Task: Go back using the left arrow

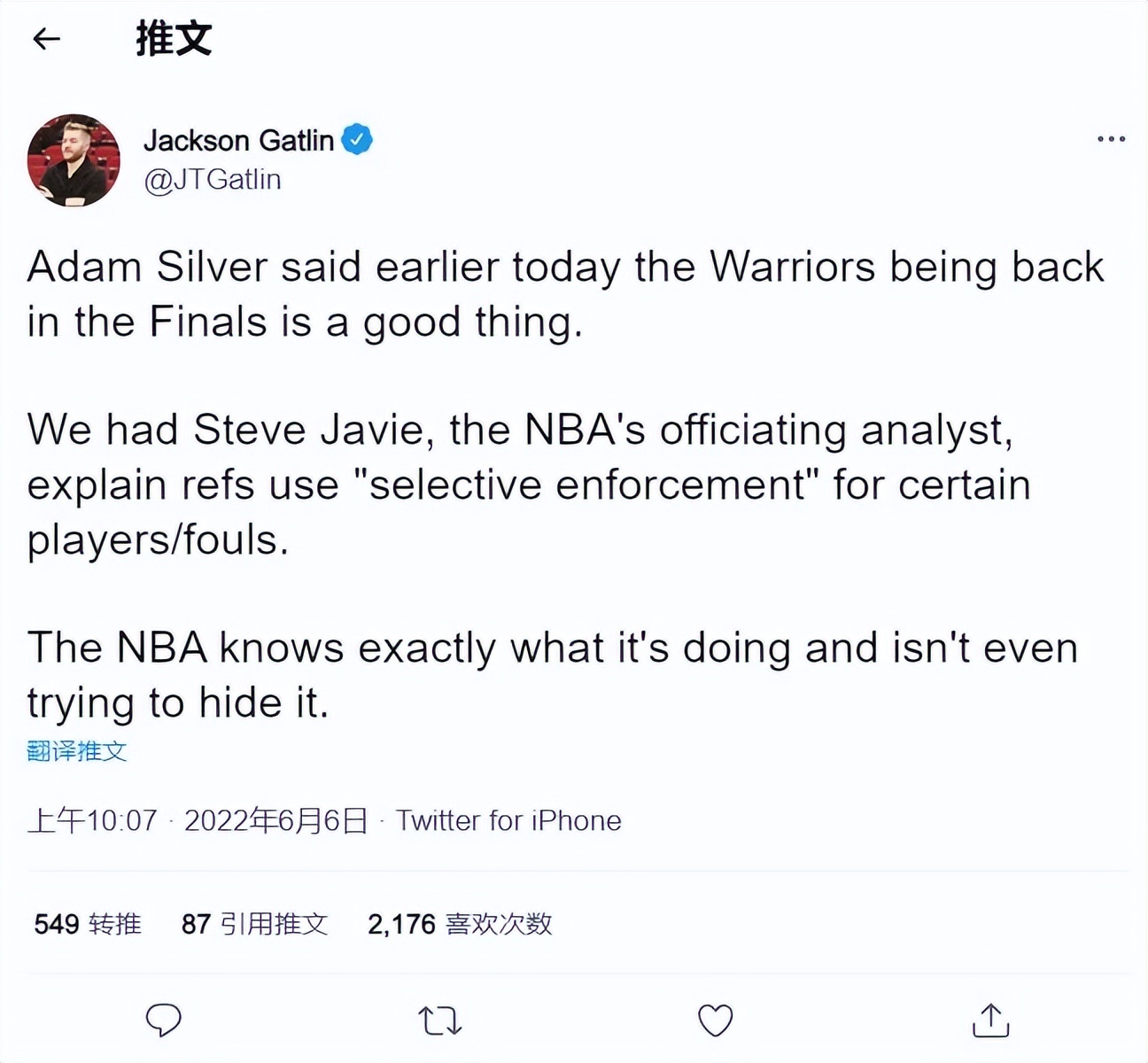Action: [46, 39]
